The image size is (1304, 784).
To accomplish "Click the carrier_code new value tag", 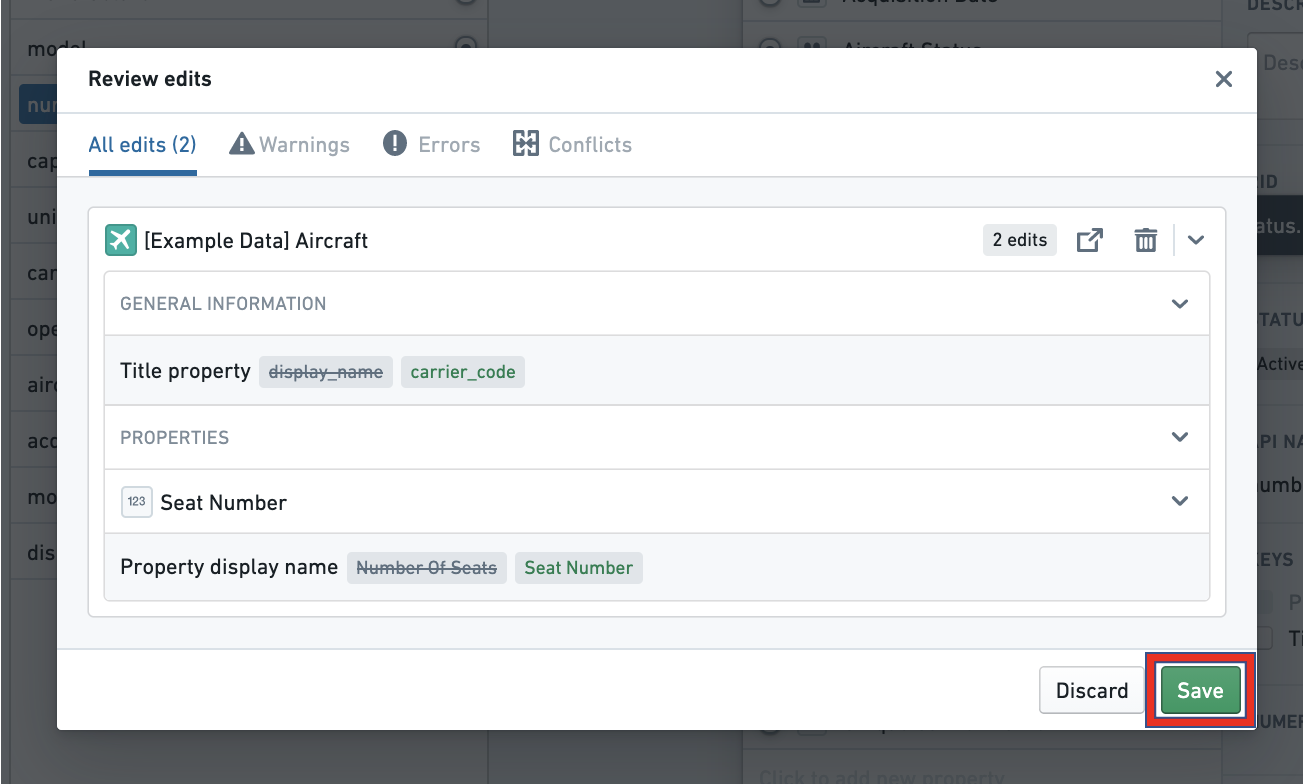I will tap(463, 372).
